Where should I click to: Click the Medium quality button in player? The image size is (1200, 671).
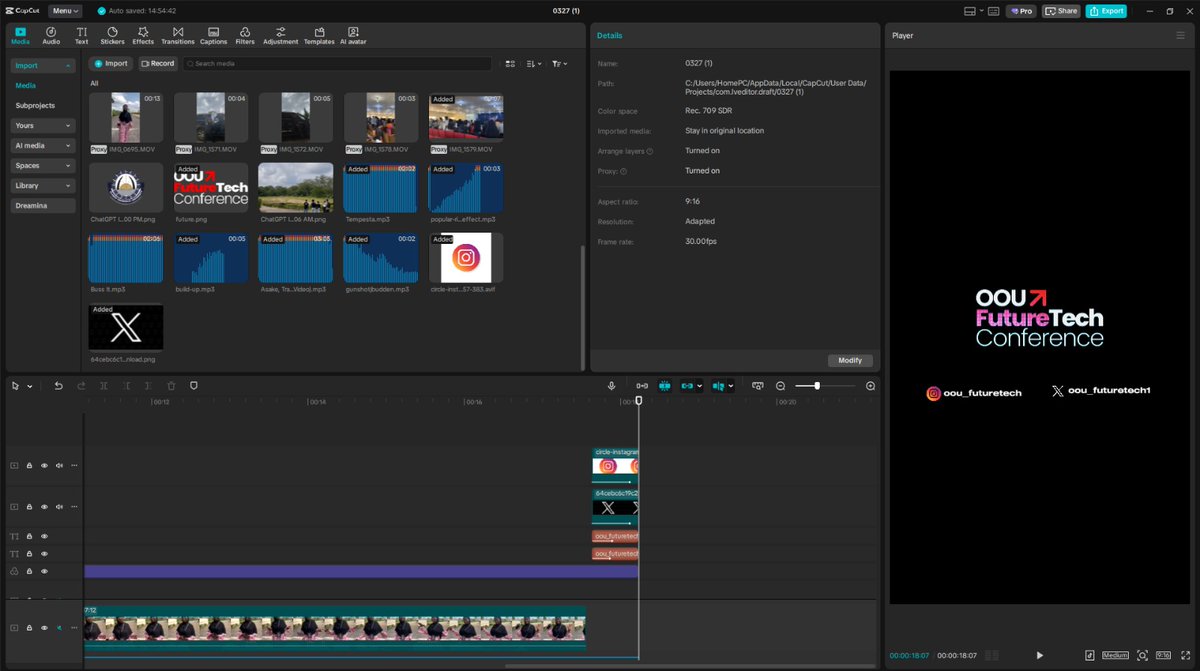click(x=1115, y=655)
